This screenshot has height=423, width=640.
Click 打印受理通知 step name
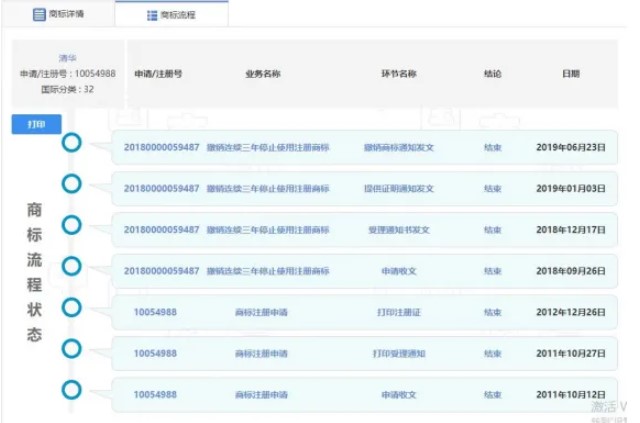[x=399, y=354]
